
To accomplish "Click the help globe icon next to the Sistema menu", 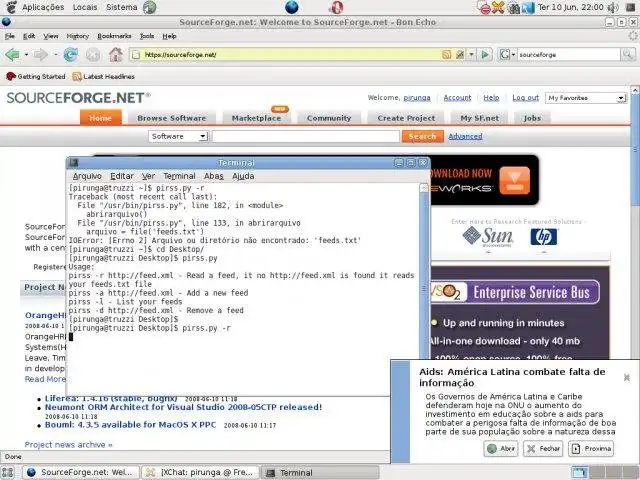I will pos(149,7).
